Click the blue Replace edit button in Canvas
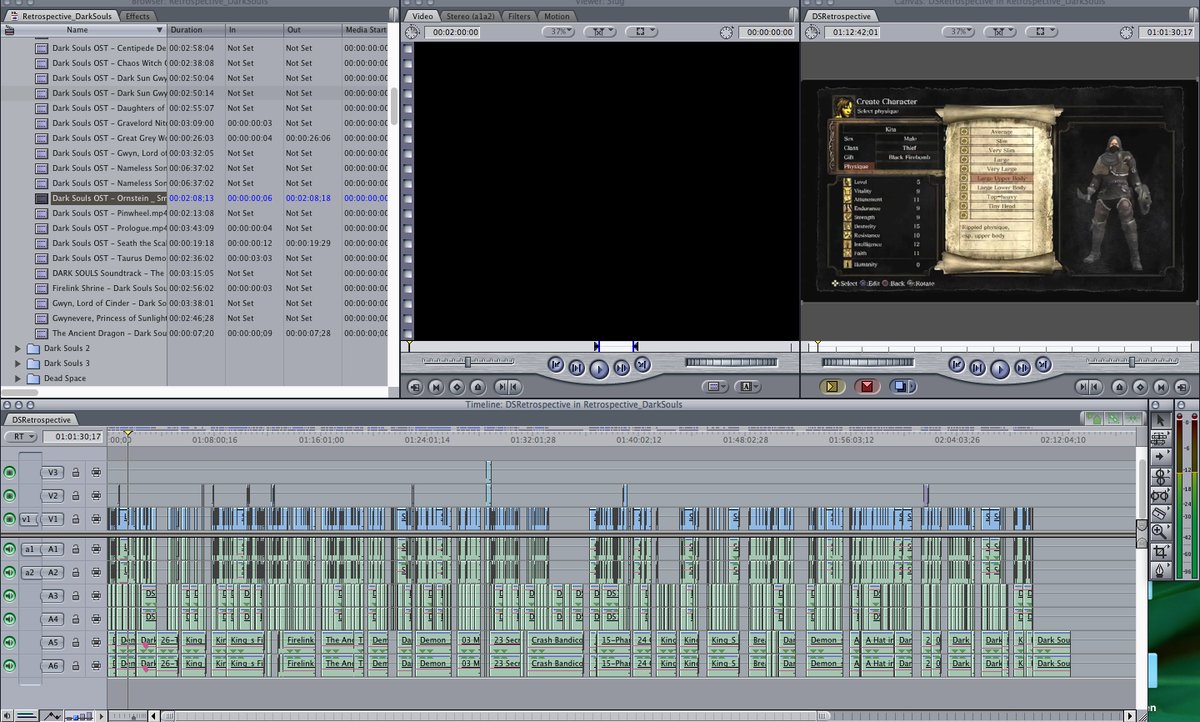The image size is (1200, 722). (901, 386)
